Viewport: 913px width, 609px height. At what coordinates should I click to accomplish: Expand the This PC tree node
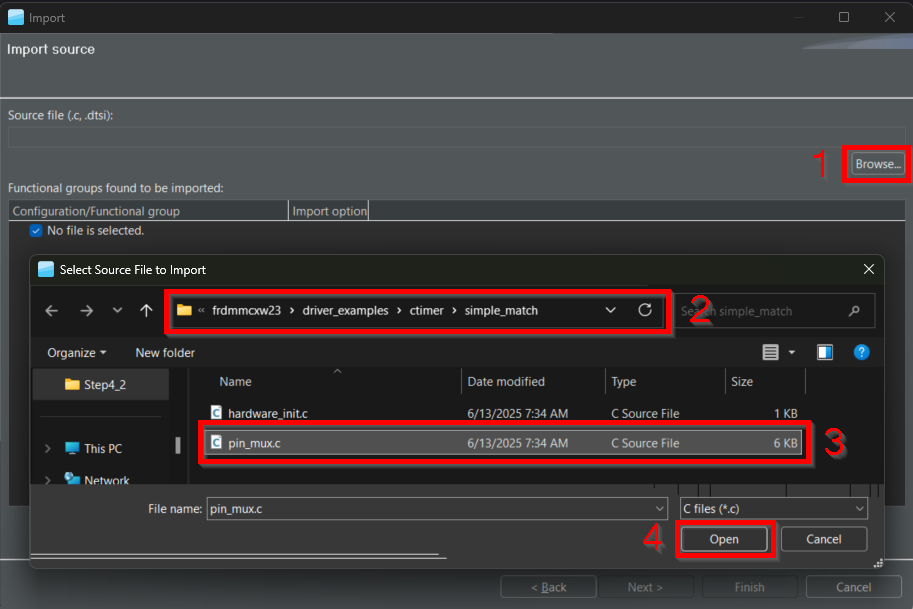point(47,449)
